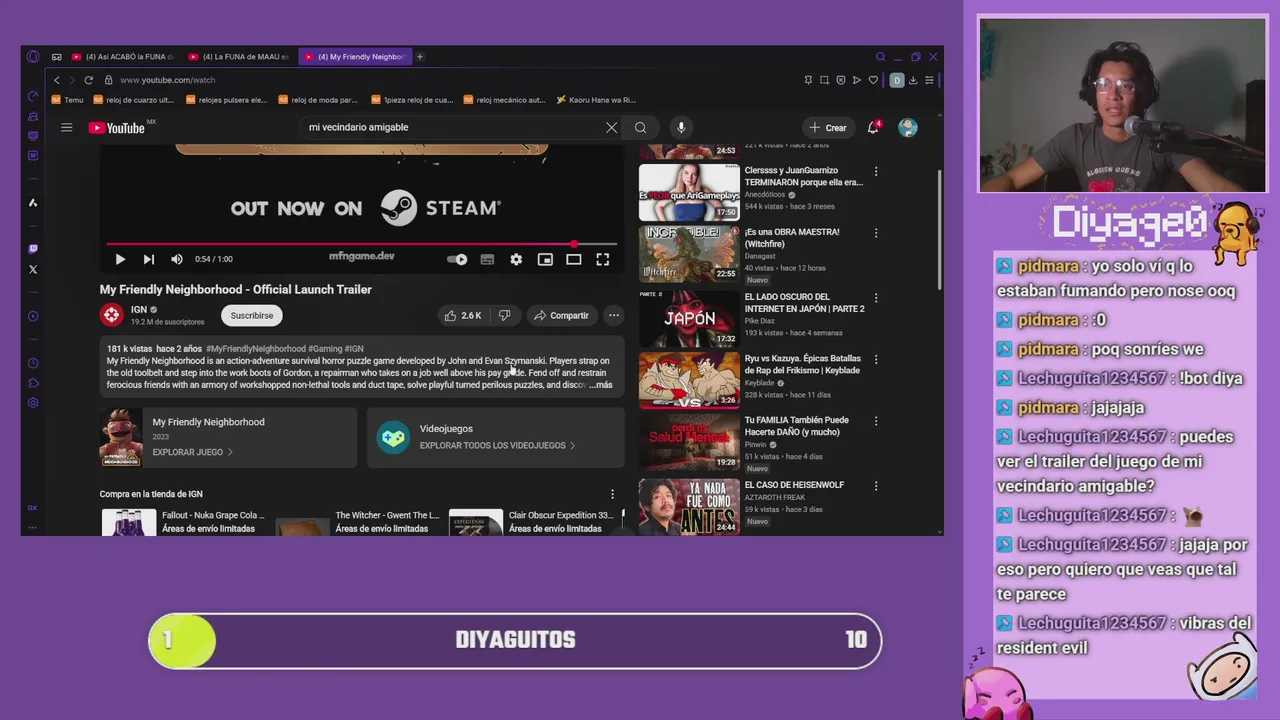
Task: Open the Easy Setup sliders icon
Action: tap(929, 80)
